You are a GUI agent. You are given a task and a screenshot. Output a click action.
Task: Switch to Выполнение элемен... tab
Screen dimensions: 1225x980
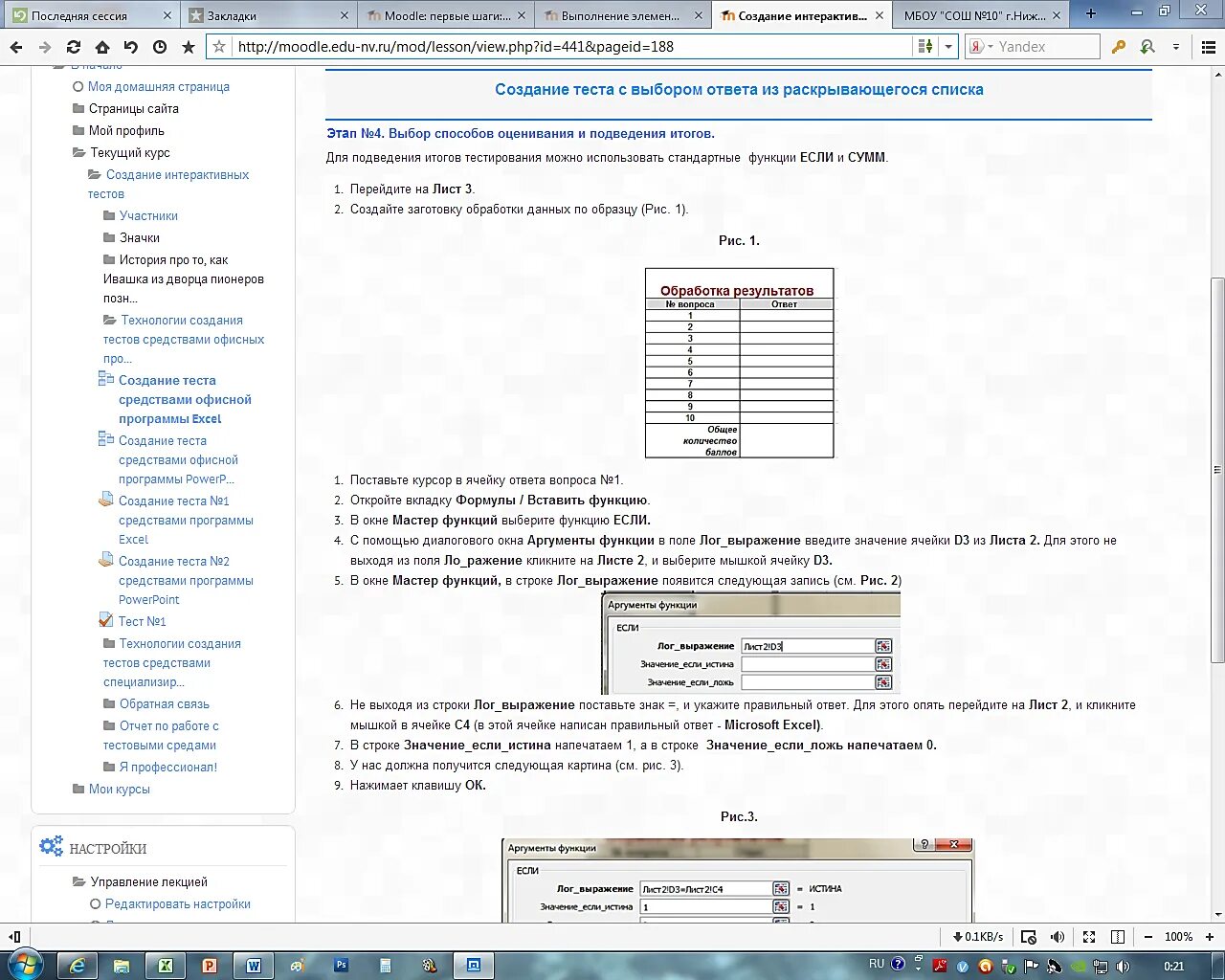621,15
